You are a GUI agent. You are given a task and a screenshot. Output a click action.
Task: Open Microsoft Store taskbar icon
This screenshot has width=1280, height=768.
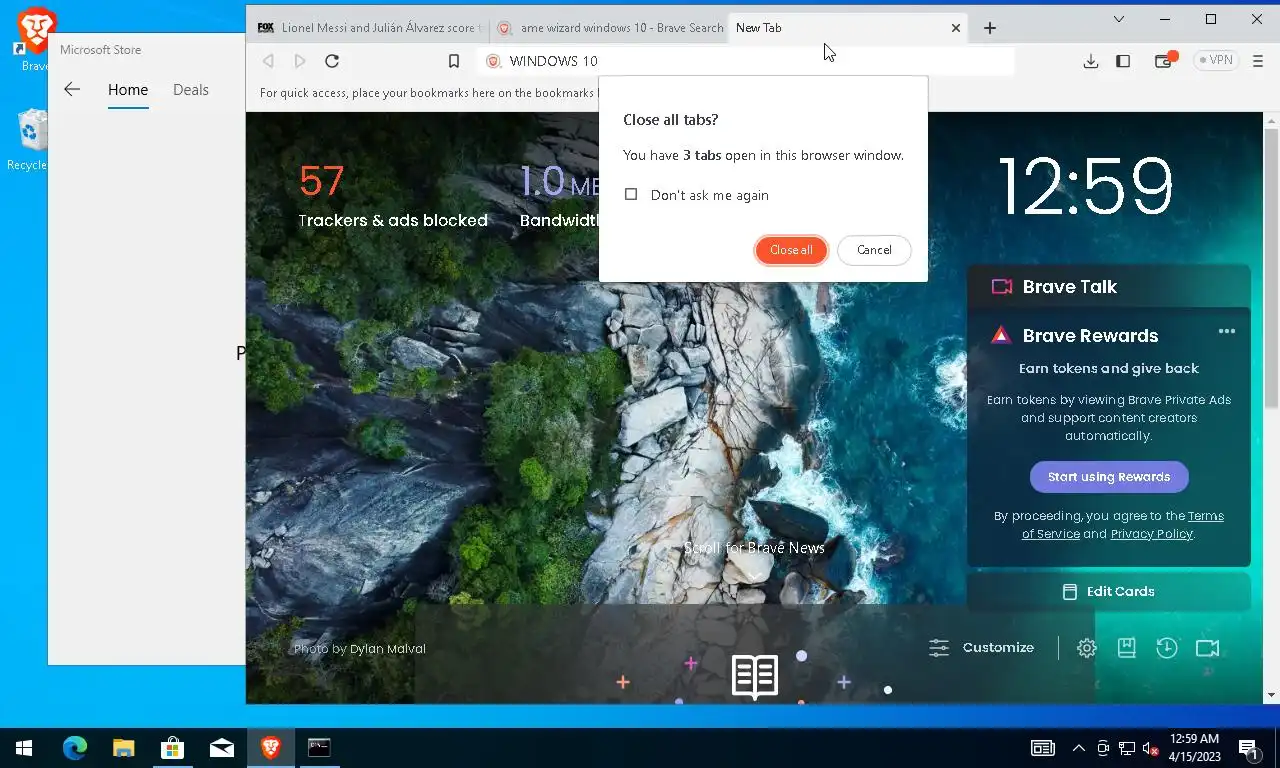click(172, 748)
